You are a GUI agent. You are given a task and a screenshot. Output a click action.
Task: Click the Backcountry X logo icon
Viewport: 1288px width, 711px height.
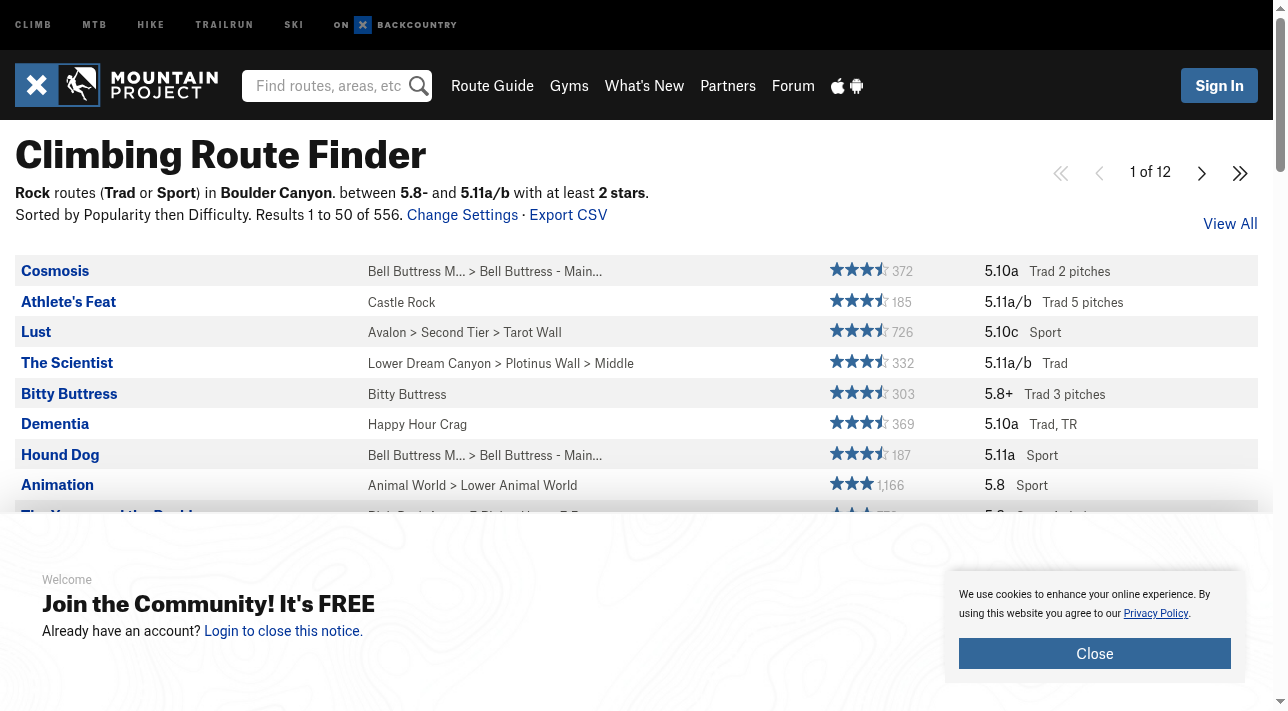[x=363, y=25]
